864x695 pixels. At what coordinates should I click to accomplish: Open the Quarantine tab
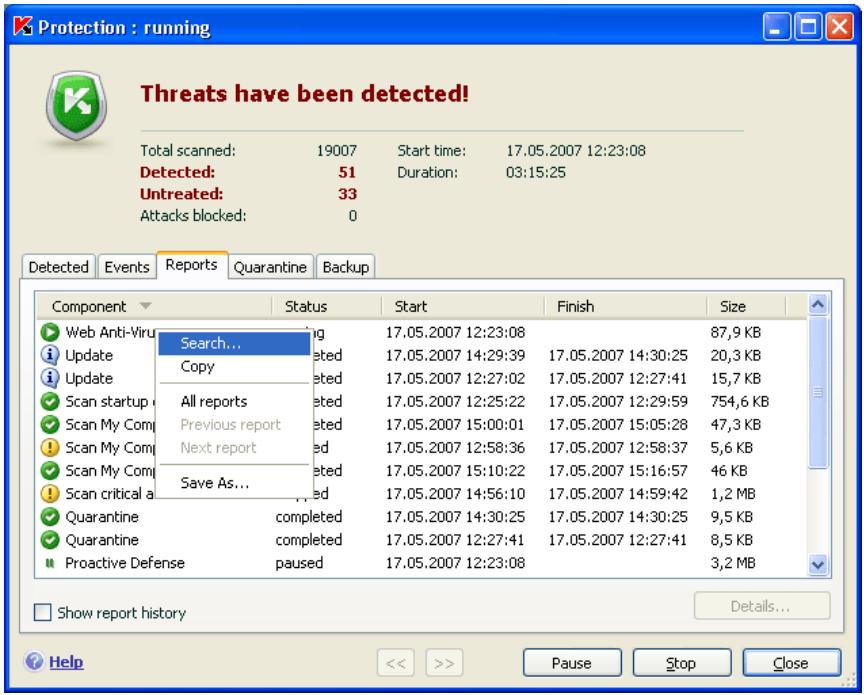click(x=273, y=266)
